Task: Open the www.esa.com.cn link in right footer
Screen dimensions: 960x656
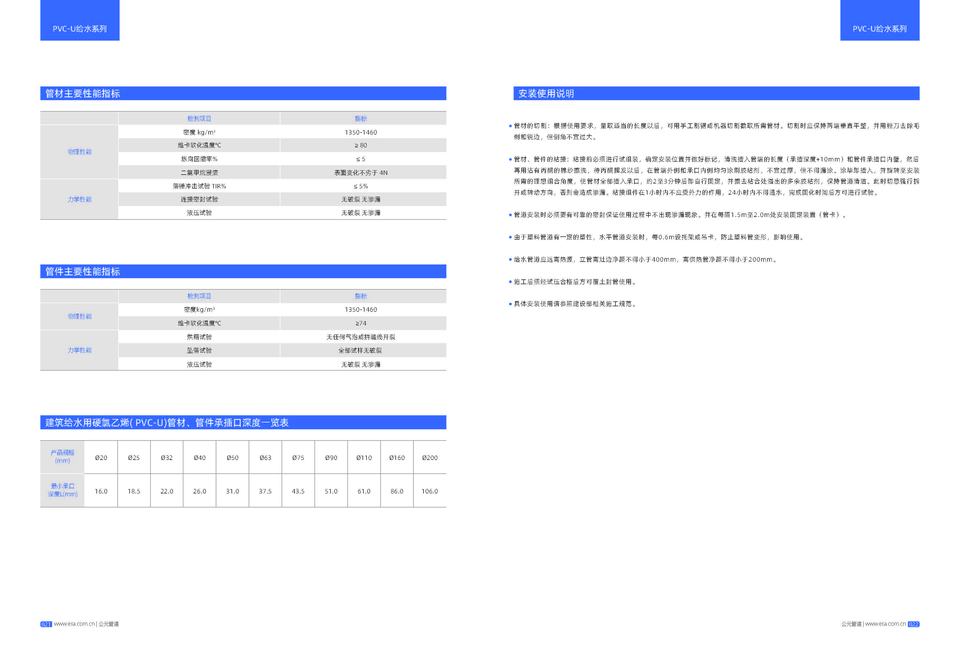Action: click(x=884, y=623)
